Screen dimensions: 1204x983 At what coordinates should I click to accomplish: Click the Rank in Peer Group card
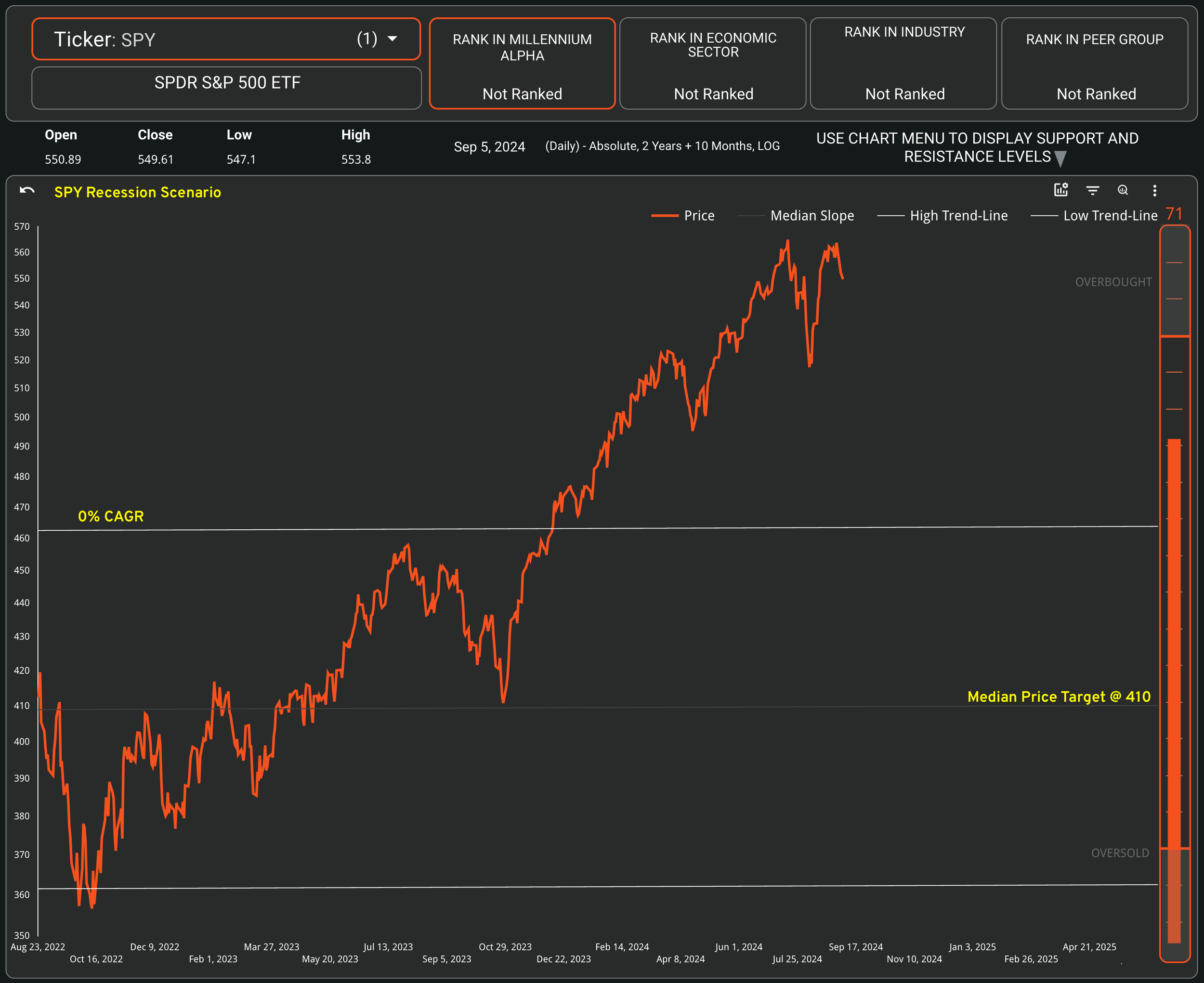pos(1094,64)
